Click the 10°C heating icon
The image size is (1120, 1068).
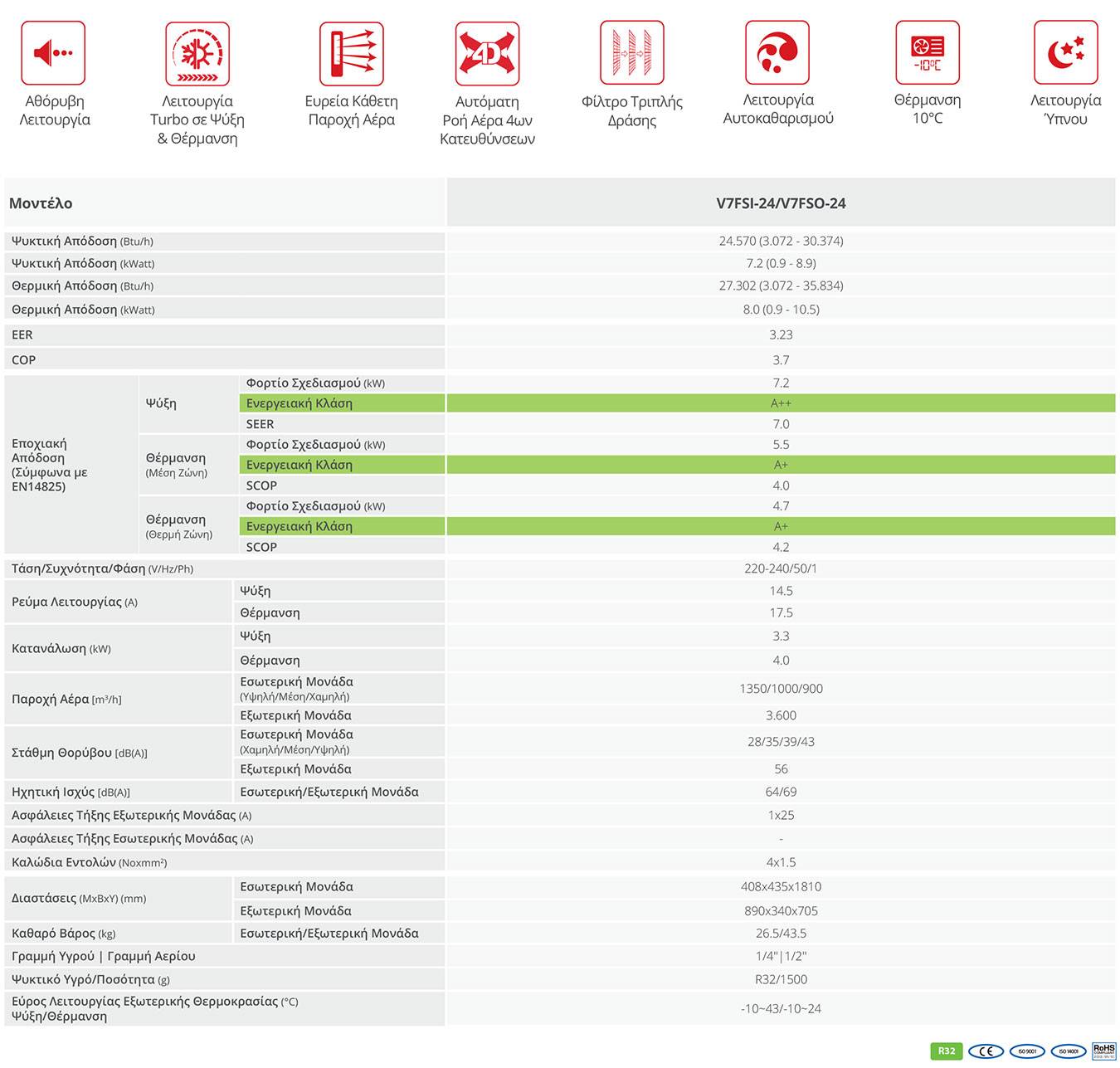point(927,53)
